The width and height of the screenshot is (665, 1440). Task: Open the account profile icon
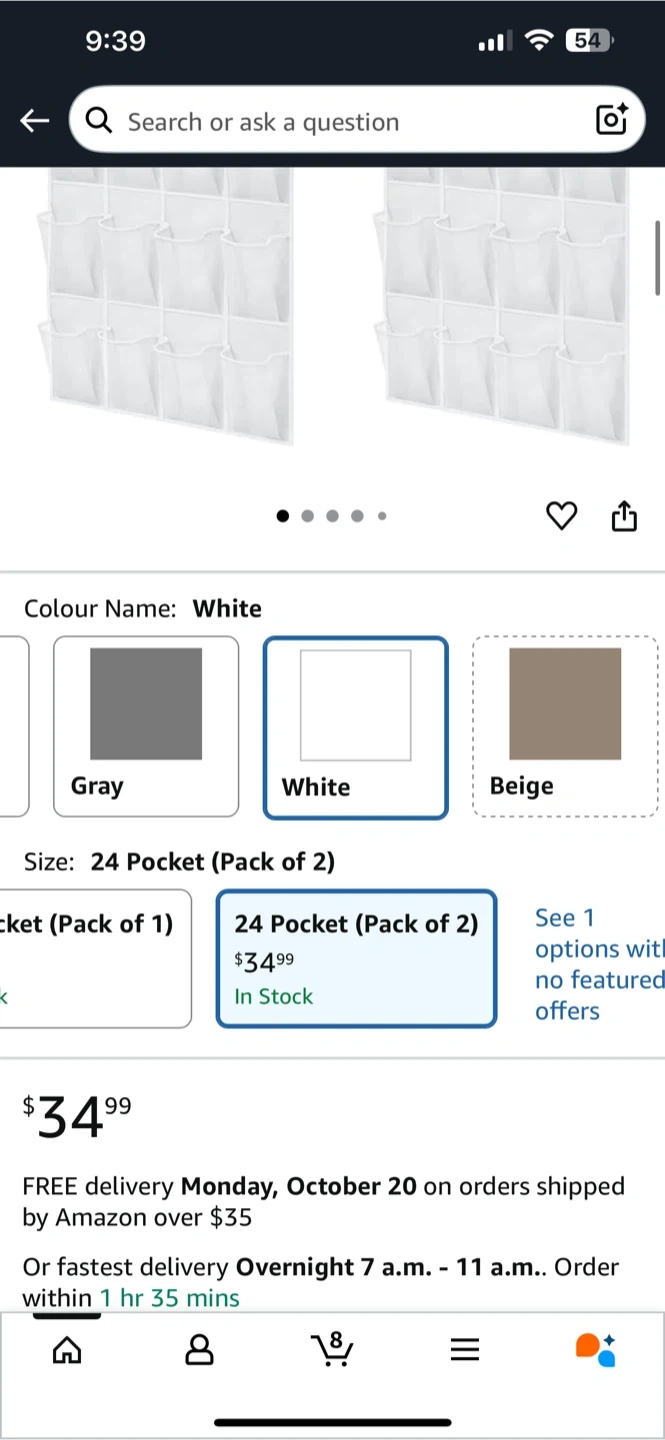(200, 1351)
